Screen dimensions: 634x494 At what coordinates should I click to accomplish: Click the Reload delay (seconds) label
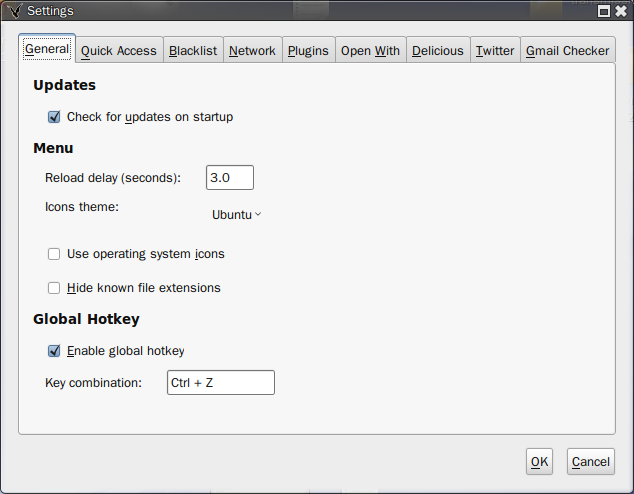point(113,178)
